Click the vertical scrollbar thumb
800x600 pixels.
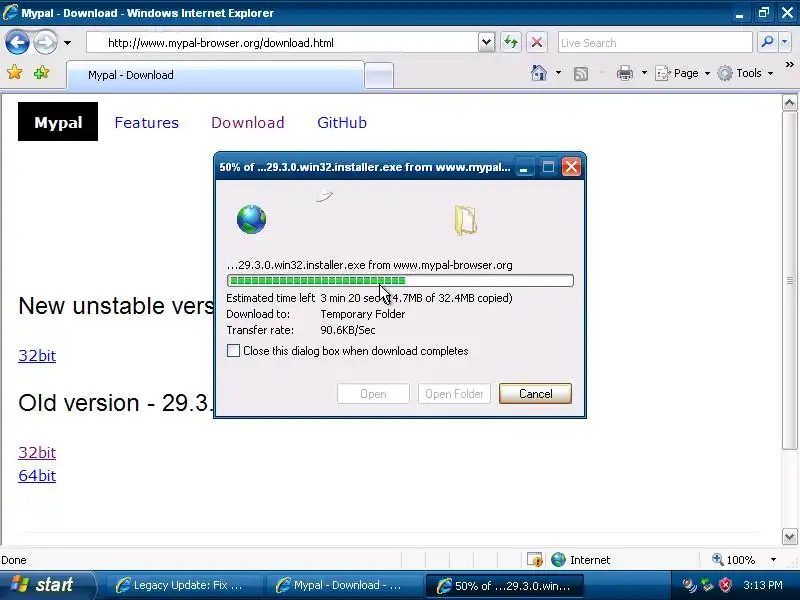tap(789, 280)
